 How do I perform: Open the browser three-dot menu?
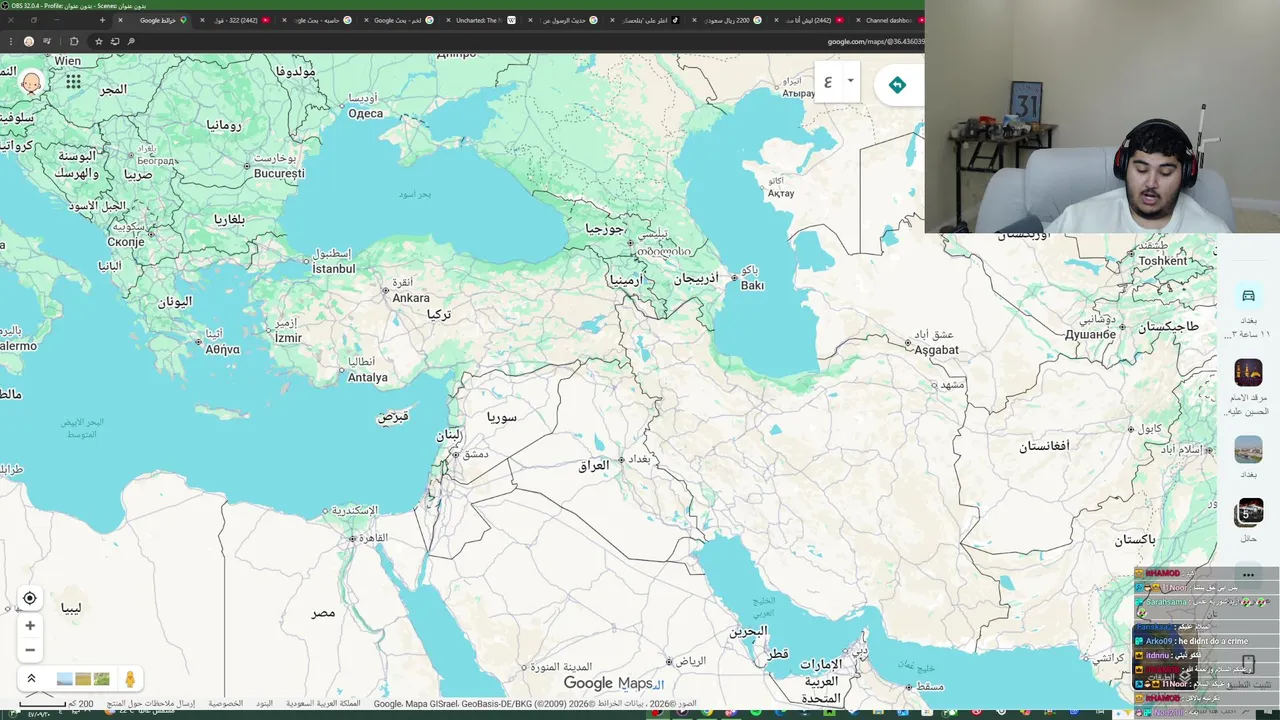coord(10,42)
